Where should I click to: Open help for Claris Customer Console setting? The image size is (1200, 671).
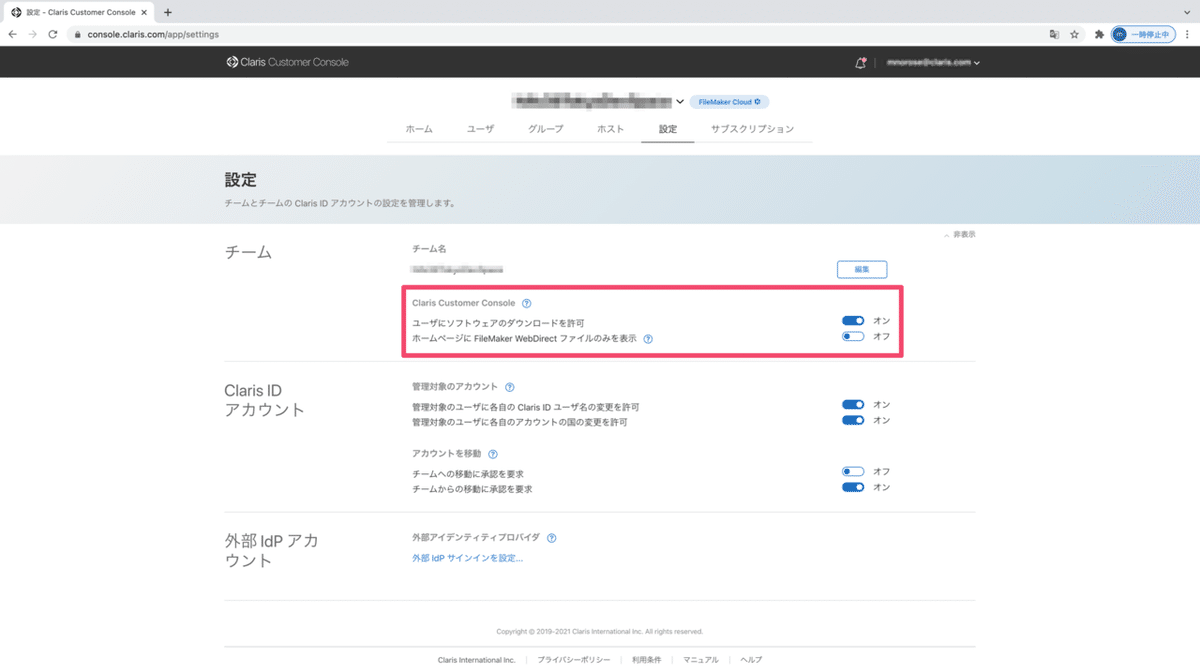point(527,303)
